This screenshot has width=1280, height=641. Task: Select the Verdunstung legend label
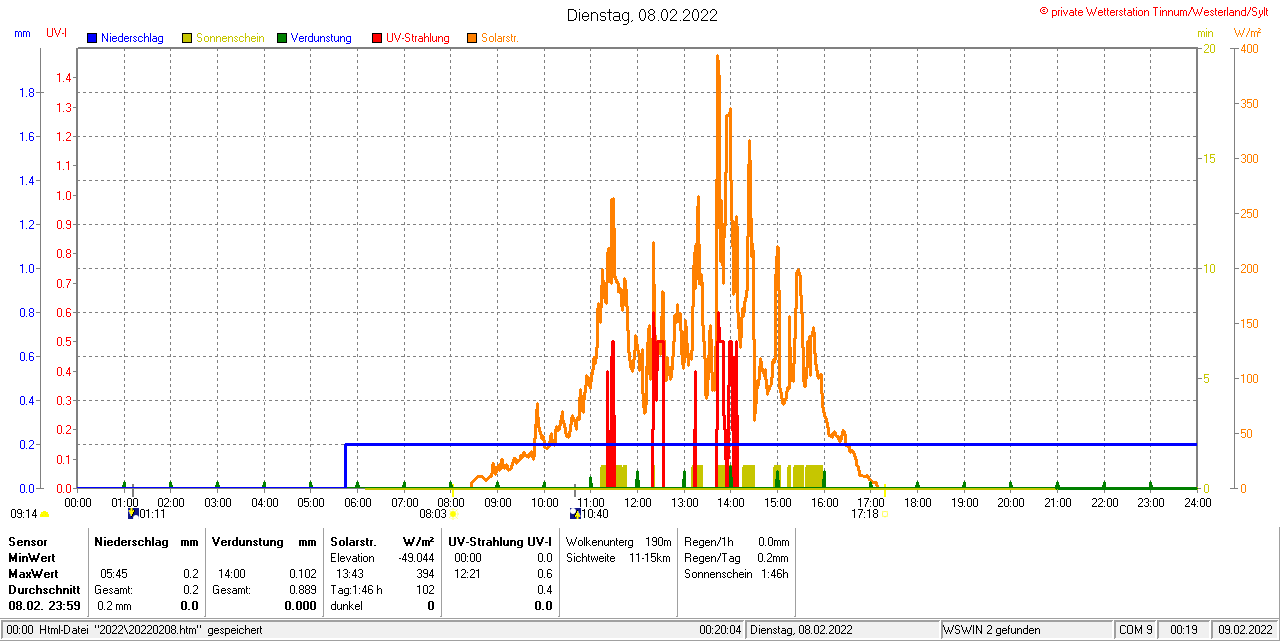coord(321,38)
